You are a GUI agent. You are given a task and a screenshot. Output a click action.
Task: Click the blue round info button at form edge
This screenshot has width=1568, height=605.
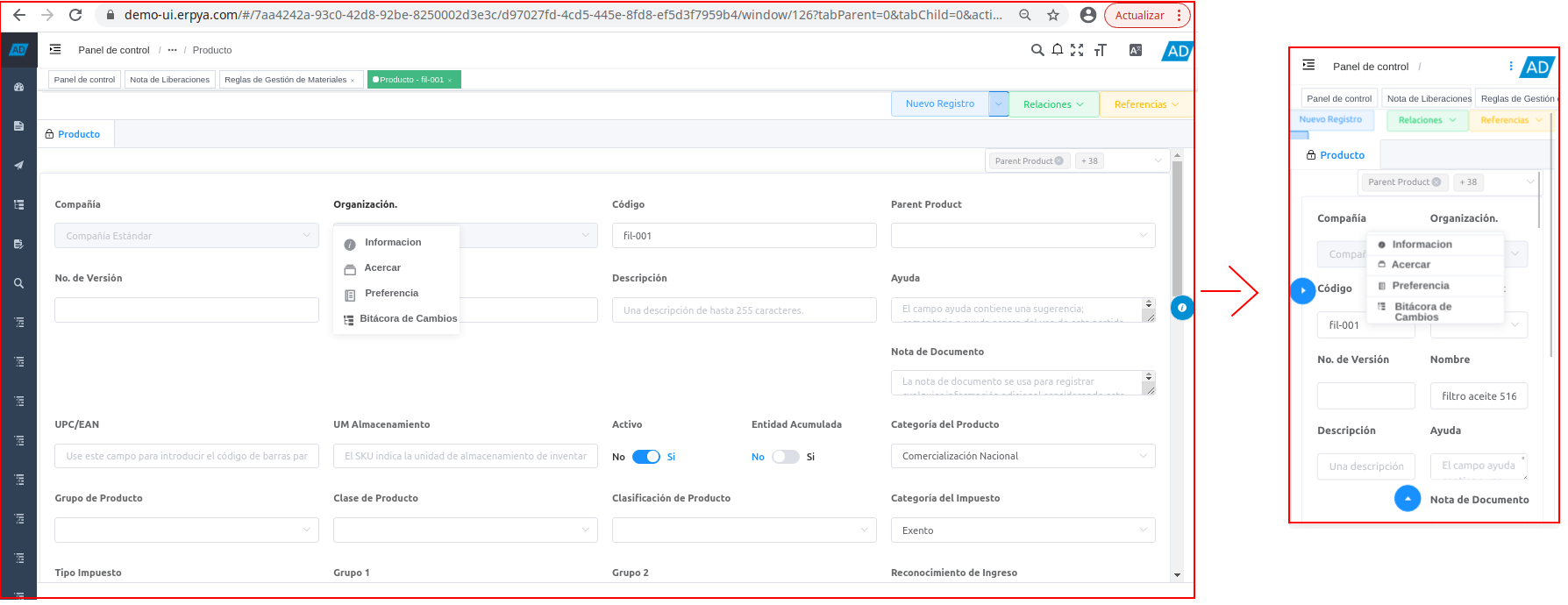click(1182, 308)
